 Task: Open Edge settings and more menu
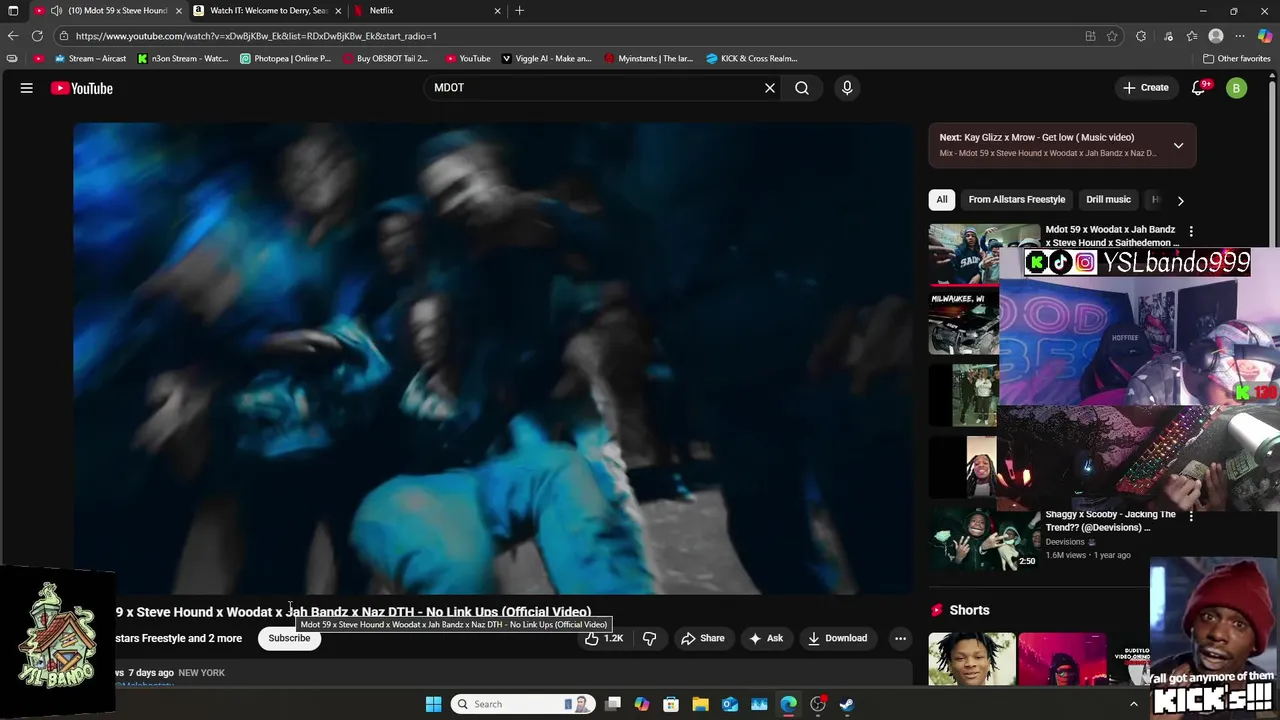(1240, 36)
